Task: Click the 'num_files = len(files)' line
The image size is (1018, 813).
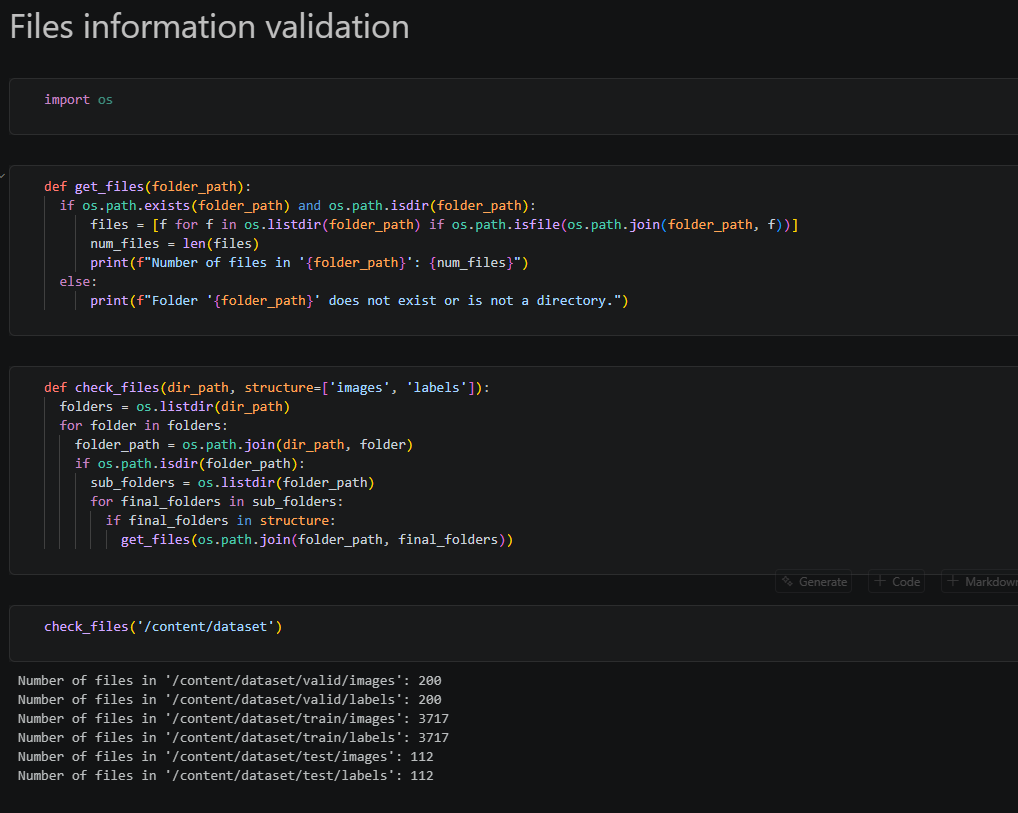Action: pos(175,244)
